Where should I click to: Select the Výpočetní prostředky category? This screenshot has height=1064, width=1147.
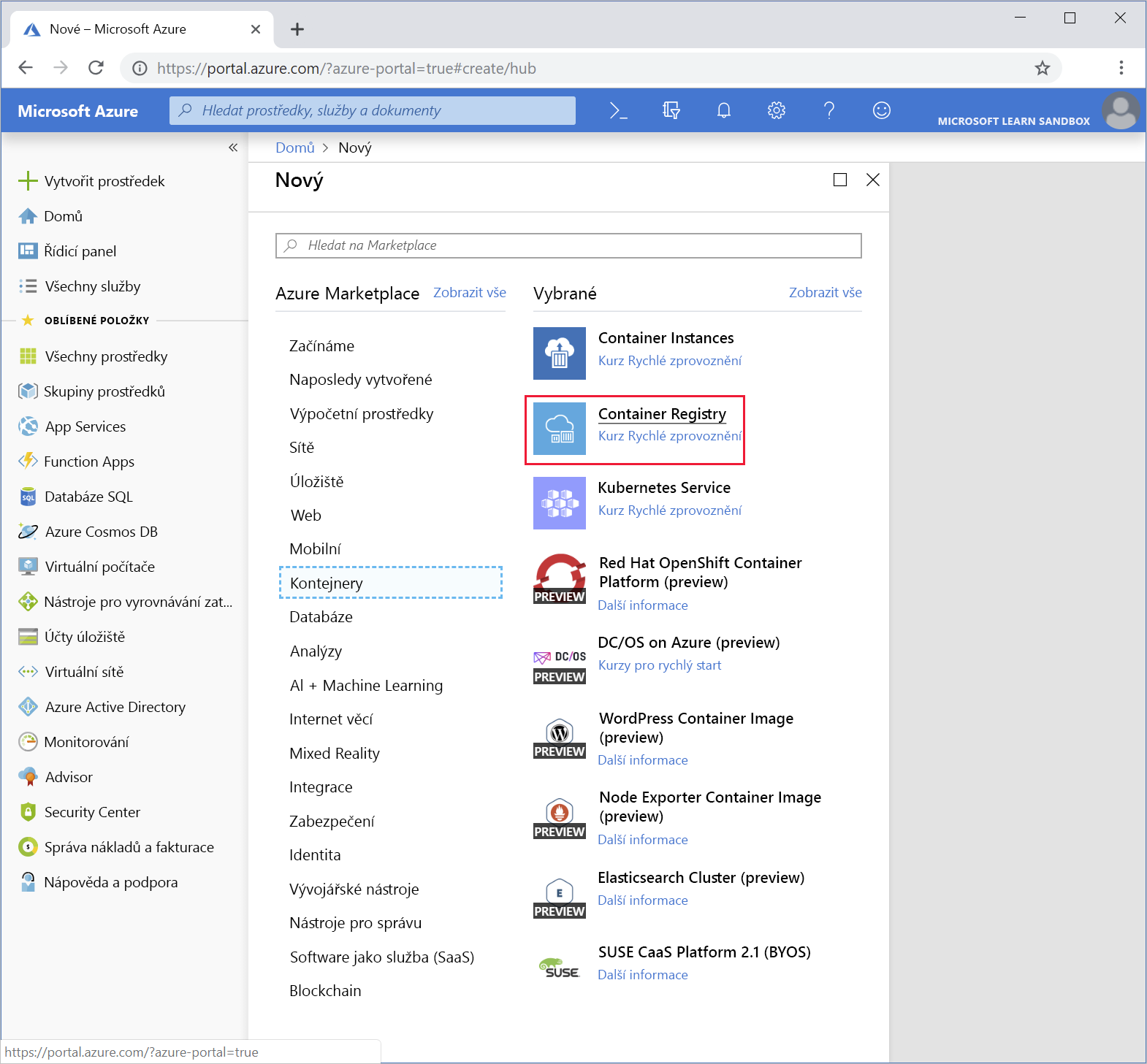[x=362, y=414]
